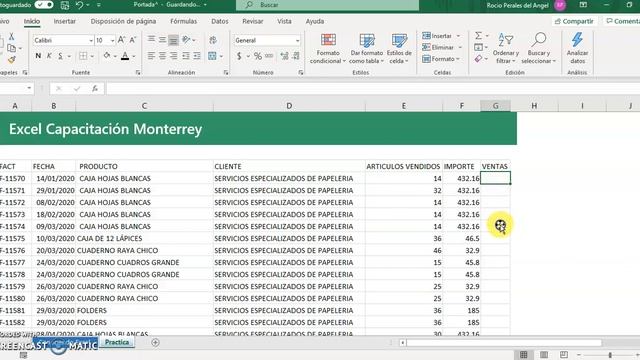The width and height of the screenshot is (640, 360).
Task: Toggle Underline (S) formatting
Action: click(60, 56)
